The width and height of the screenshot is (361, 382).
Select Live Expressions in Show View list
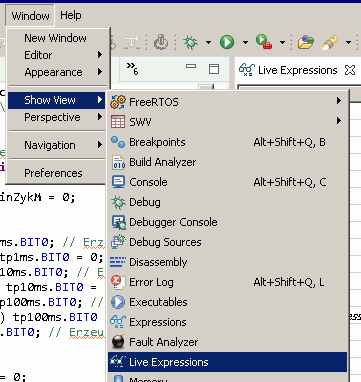227,362
